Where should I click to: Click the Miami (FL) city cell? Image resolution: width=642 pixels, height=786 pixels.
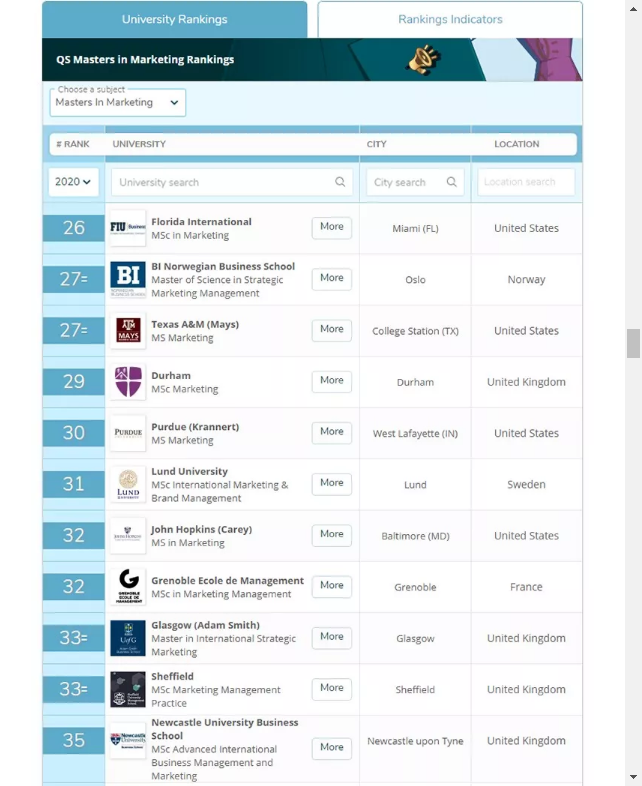click(x=415, y=229)
